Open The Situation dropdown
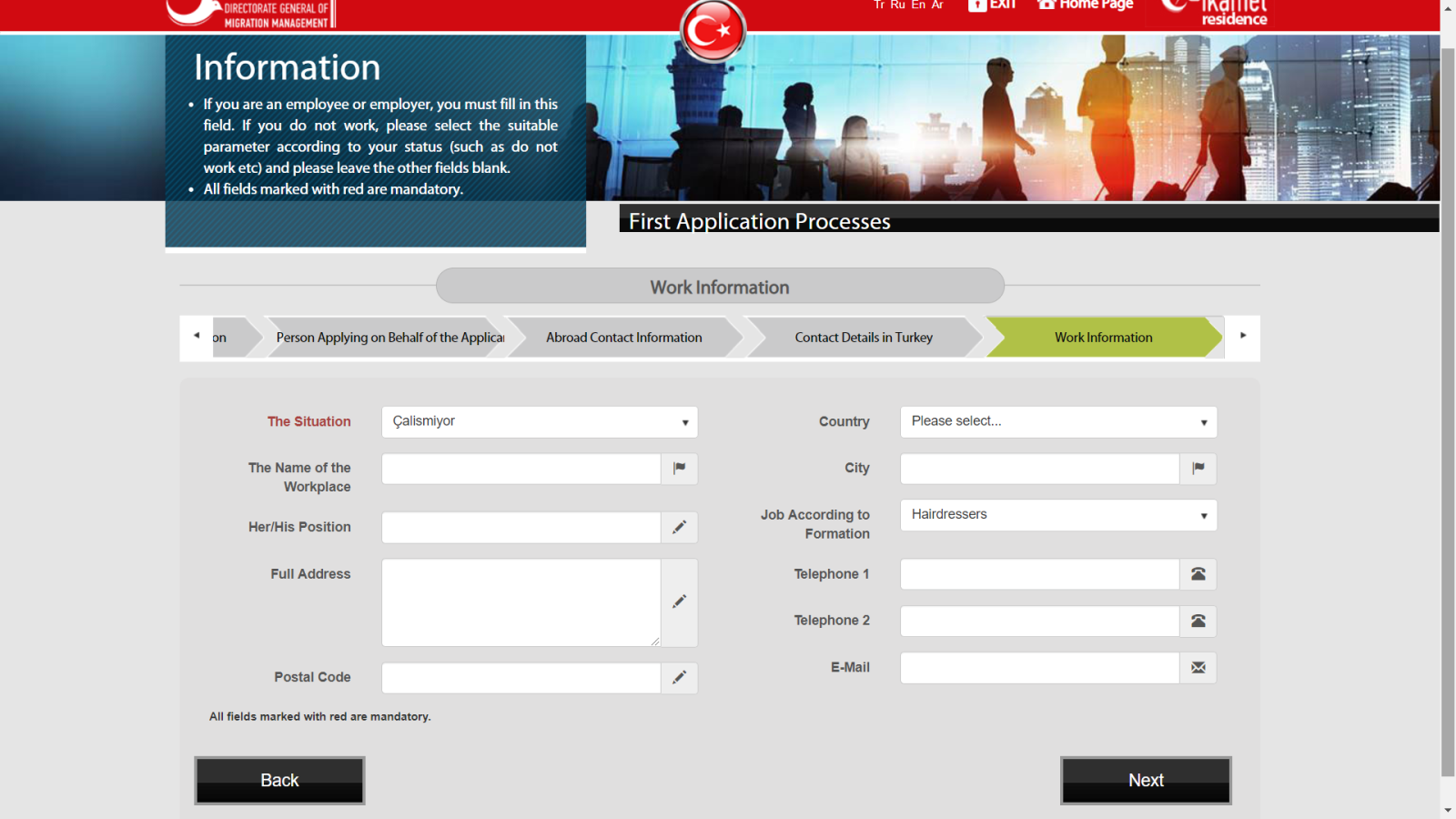Viewport: 1456px width, 819px height. point(539,422)
